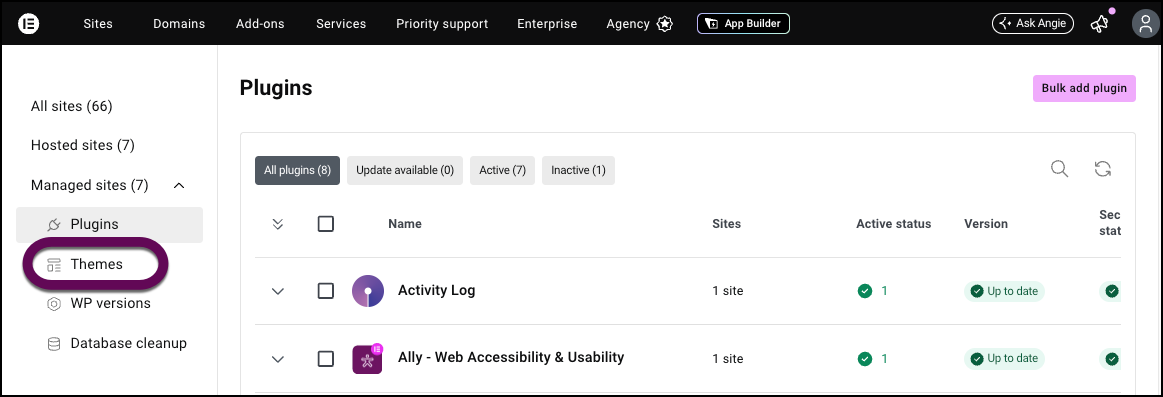Image resolution: width=1163 pixels, height=397 pixels.
Task: Click the Activity Log plugin icon
Action: (367, 291)
